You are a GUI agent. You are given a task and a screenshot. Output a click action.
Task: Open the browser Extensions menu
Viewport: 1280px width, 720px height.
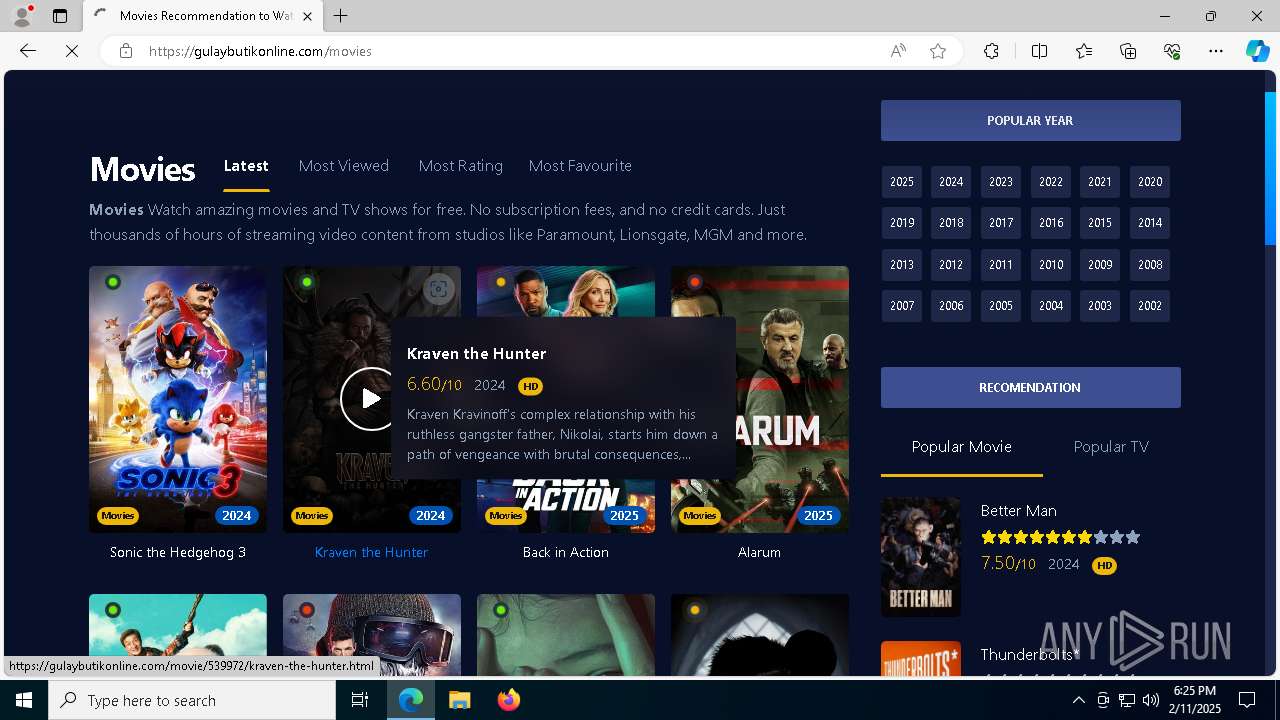point(991,51)
